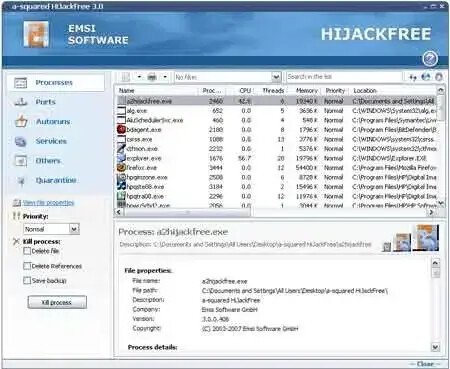Click the small icon beside process thumbnails
Image resolution: width=450 pixels, height=369 pixels.
(387, 247)
